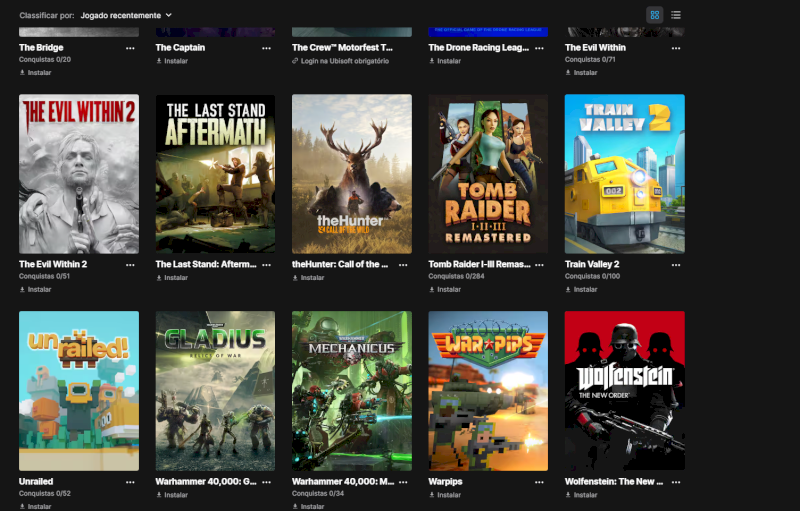Open more options for Wolfenstein: The New Order
Image resolution: width=800 pixels, height=511 pixels.
coord(676,482)
